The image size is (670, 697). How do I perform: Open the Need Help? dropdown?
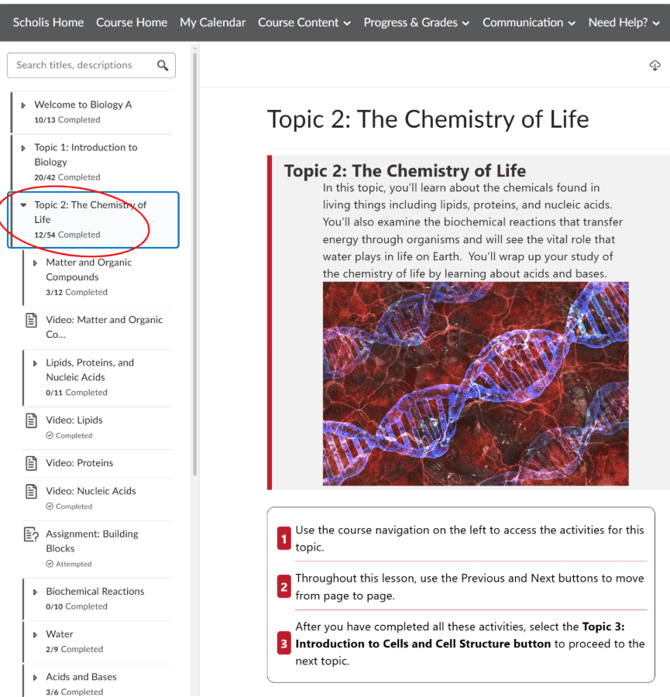[x=624, y=23]
